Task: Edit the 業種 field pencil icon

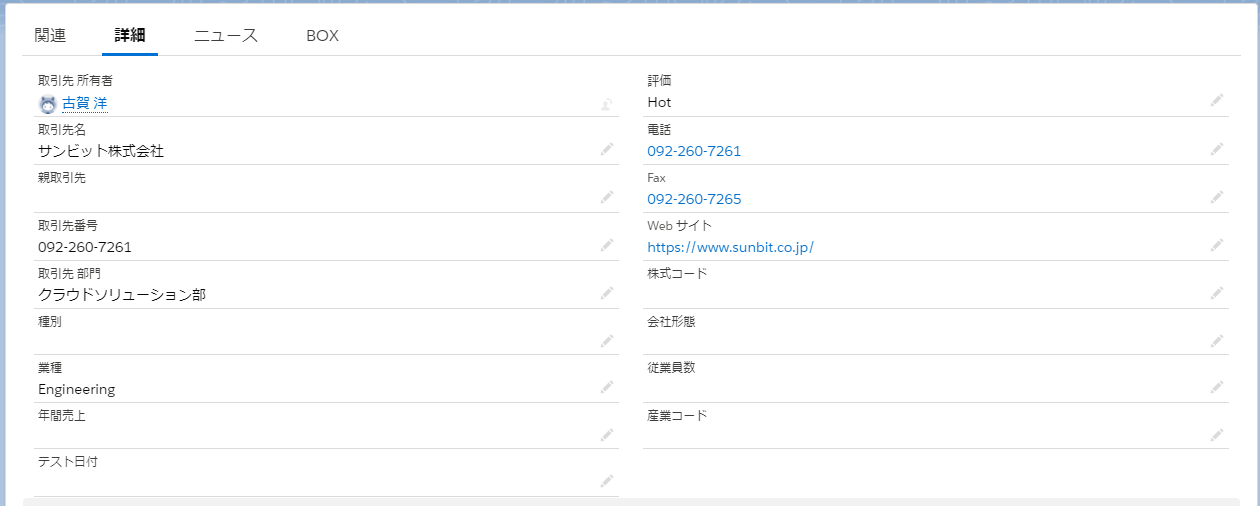Action: tap(606, 387)
